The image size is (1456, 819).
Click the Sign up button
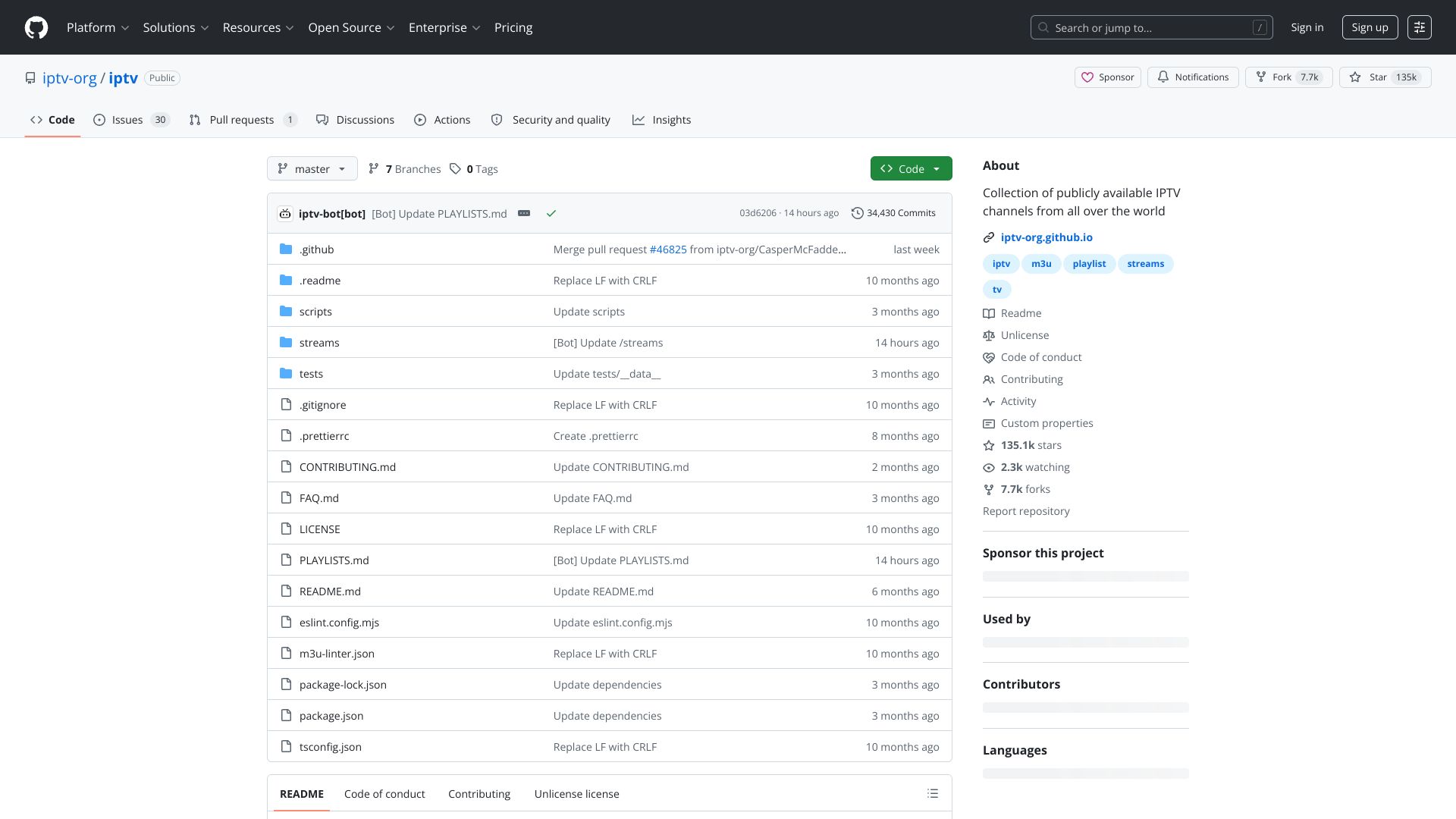(x=1370, y=27)
